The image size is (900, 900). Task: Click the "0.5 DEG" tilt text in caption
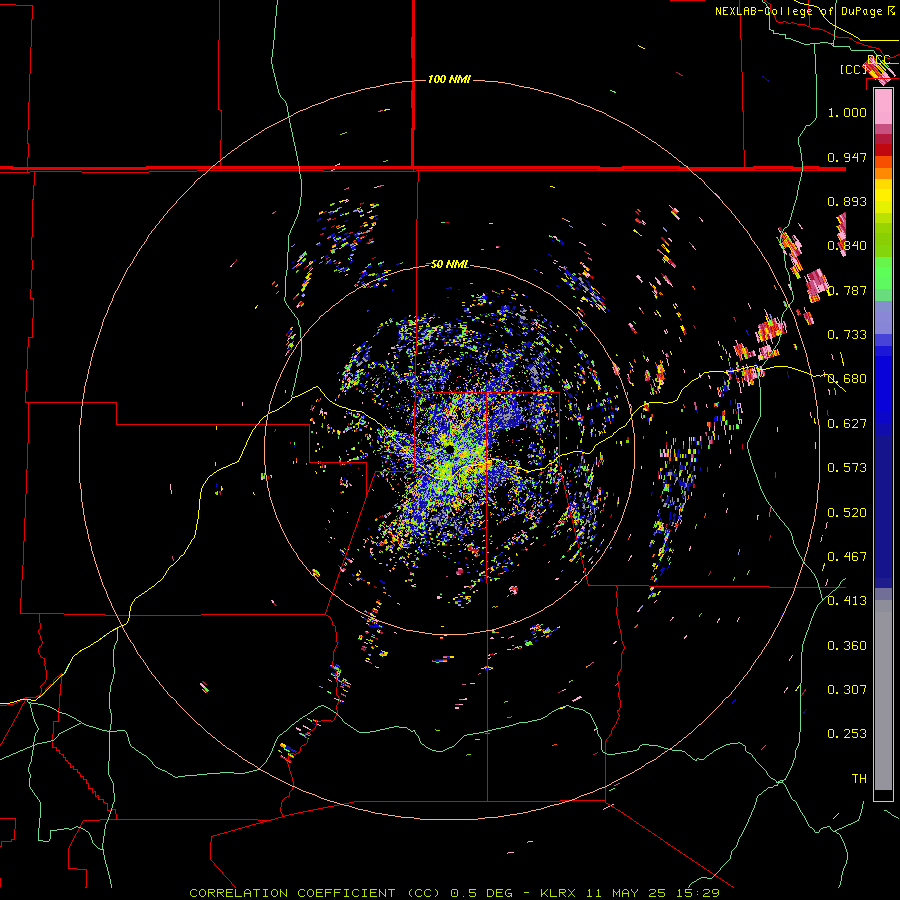tap(480, 893)
